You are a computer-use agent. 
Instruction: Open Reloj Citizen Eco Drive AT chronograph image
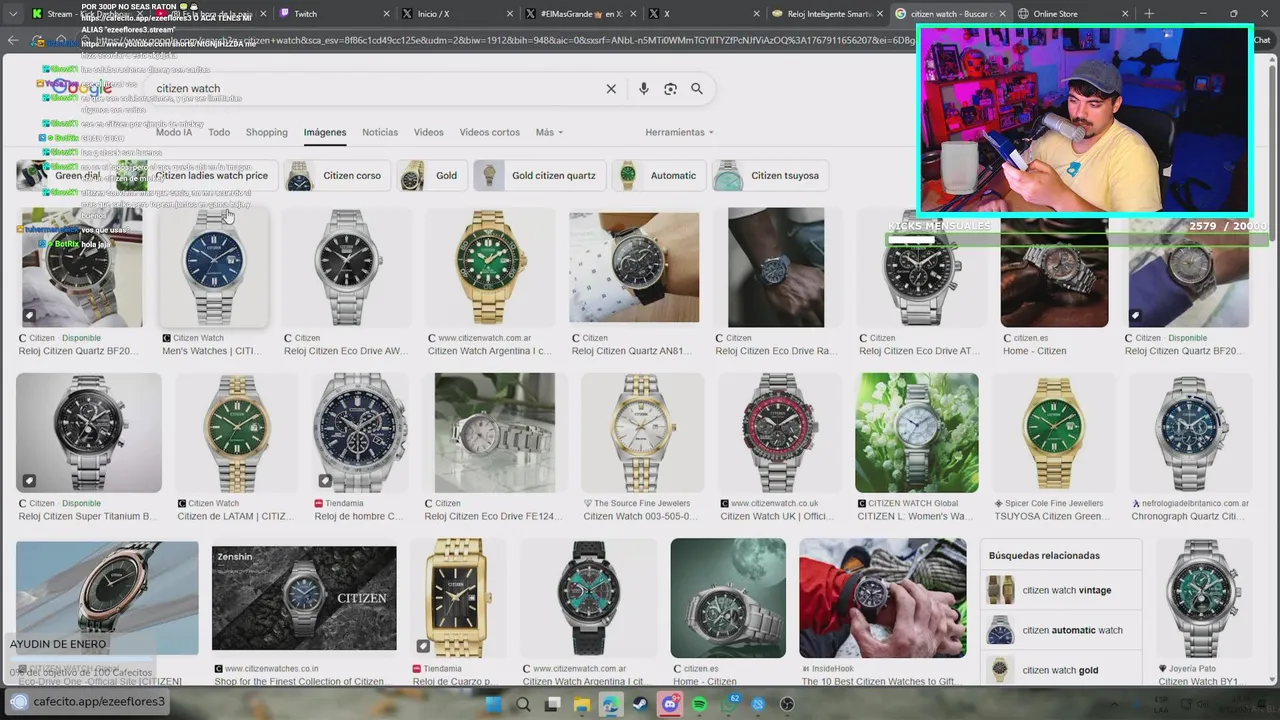(x=922, y=267)
